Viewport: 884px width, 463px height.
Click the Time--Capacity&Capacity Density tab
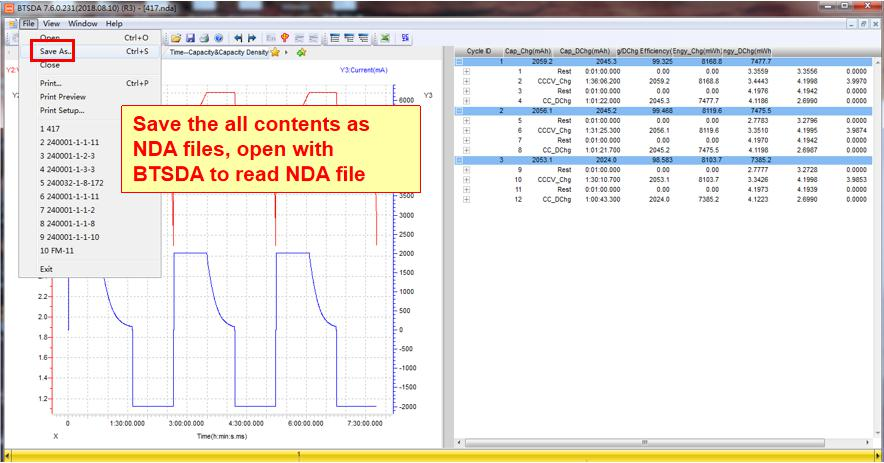(x=219, y=52)
